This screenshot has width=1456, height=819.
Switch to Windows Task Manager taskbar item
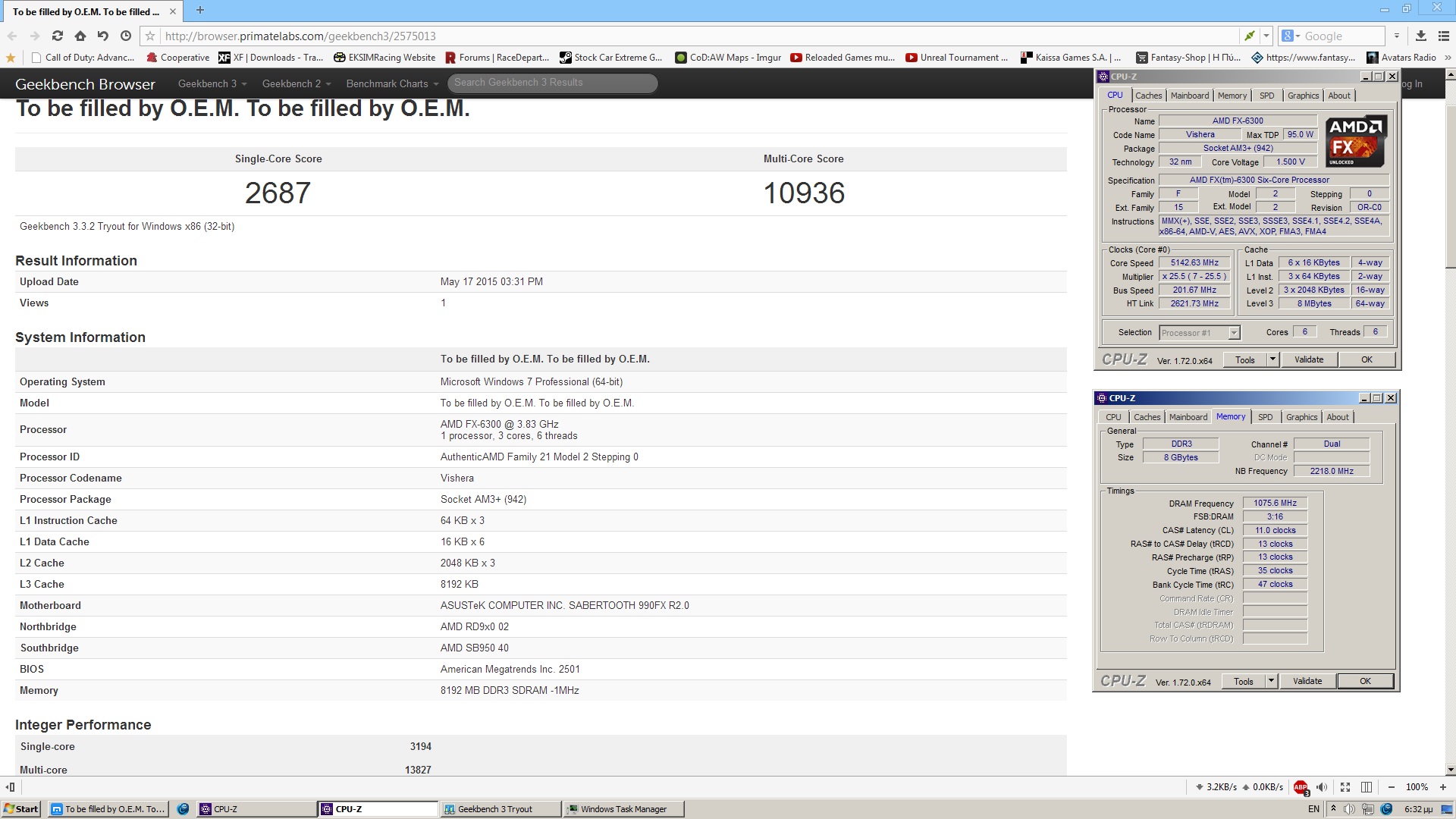623,809
